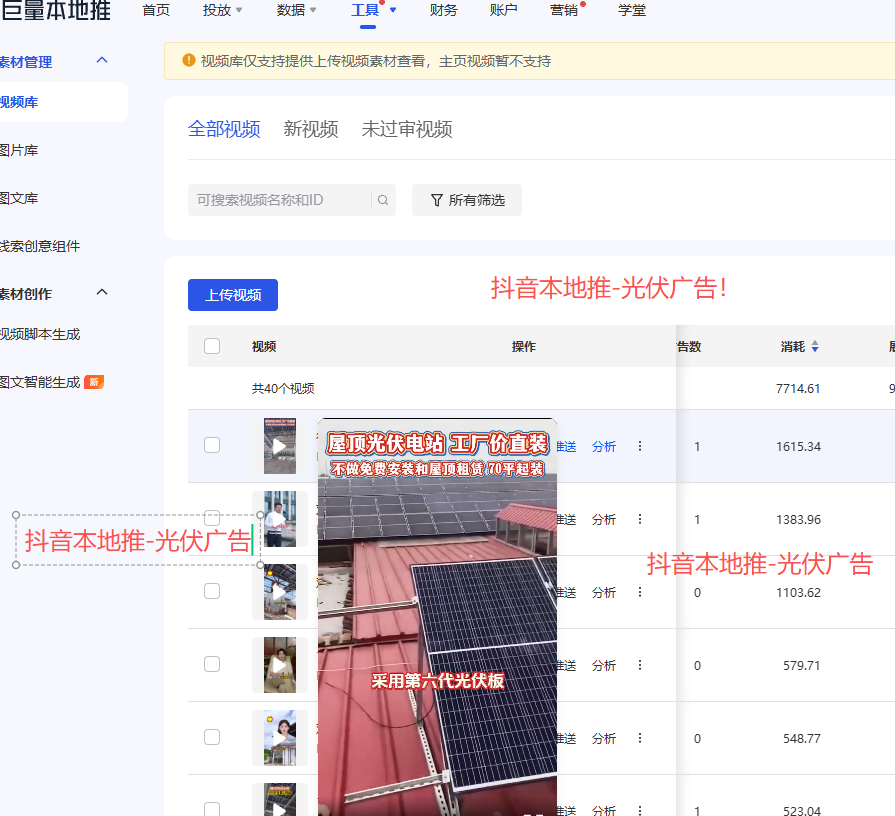Click 分析 link in 579.71 row
The width and height of the screenshot is (895, 816).
604,665
